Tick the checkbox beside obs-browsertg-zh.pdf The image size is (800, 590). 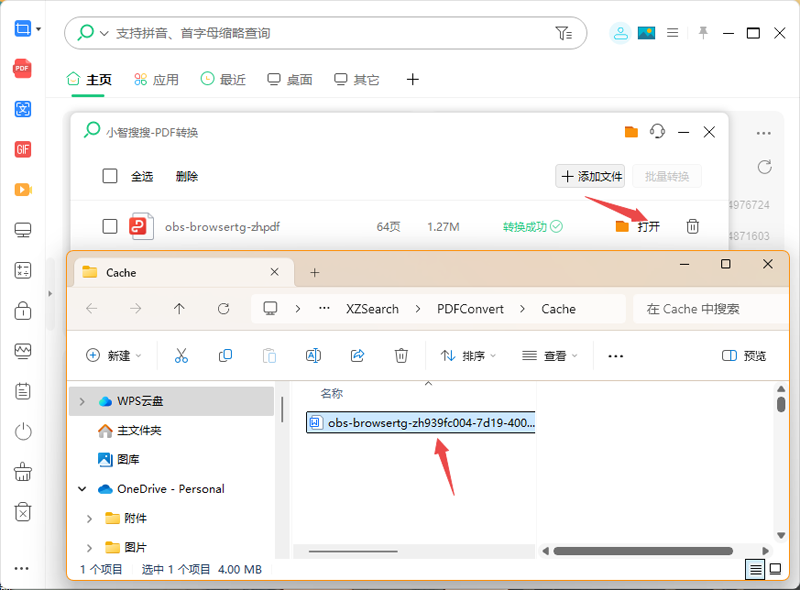tap(109, 226)
